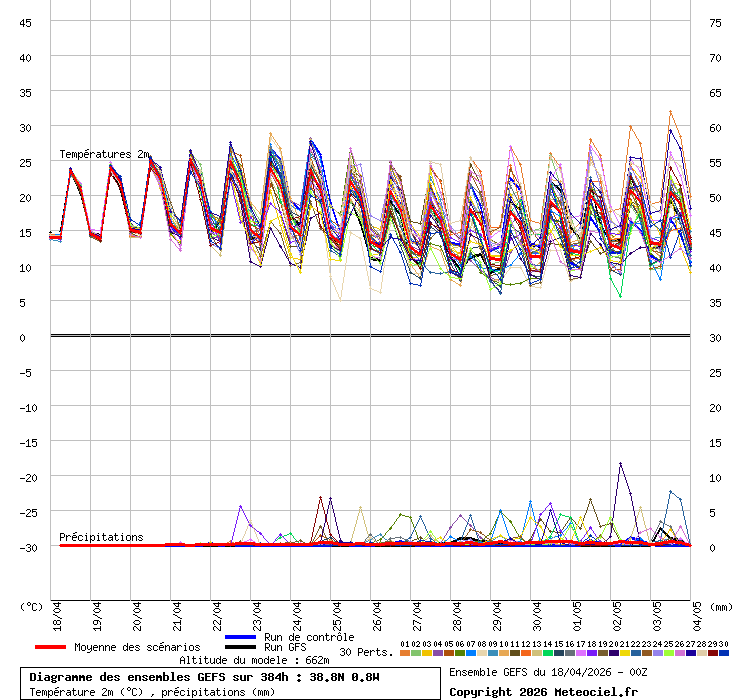
Task: Click the 30 Perts. legend label
Action: tap(366, 652)
